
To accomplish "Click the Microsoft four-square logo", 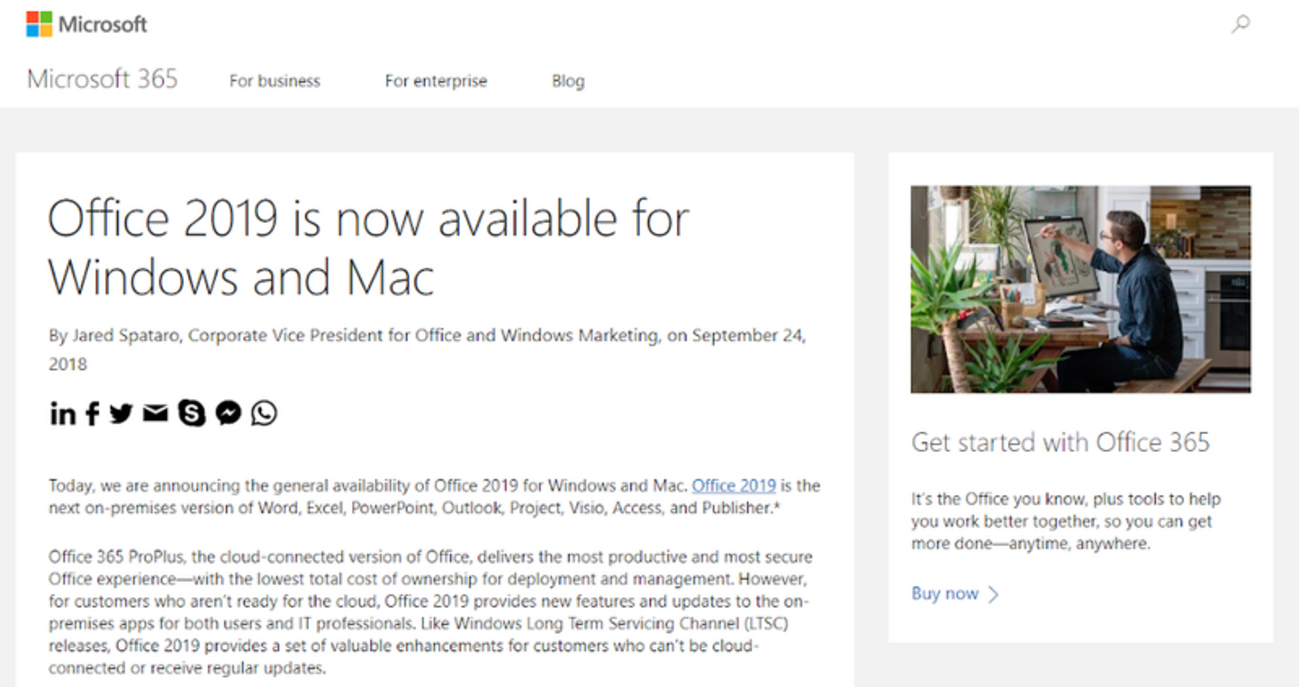I will [39, 24].
